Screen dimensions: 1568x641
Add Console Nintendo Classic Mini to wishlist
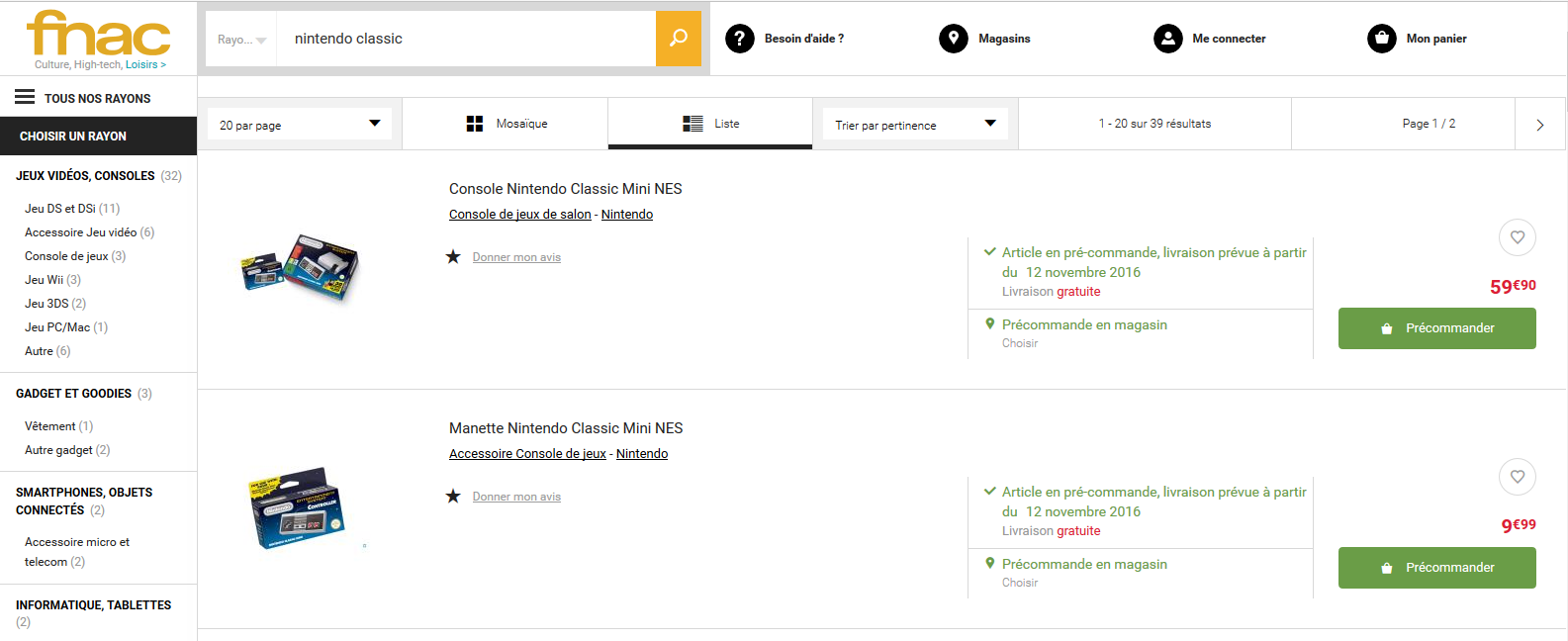tap(1517, 237)
